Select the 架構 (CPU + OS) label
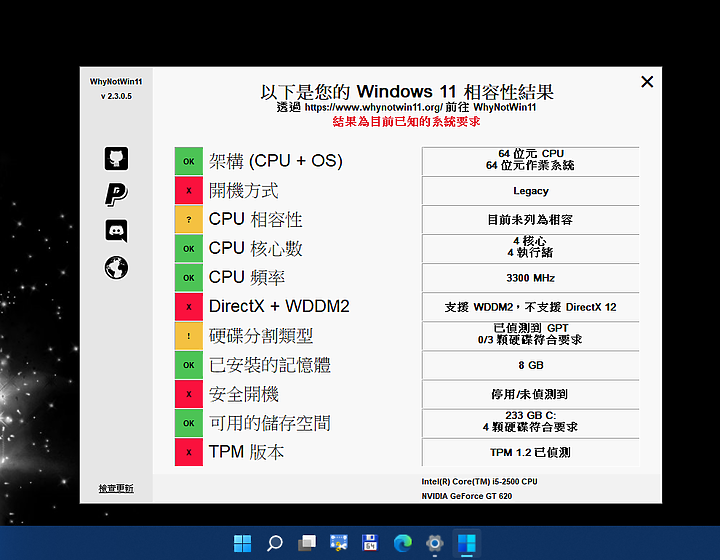This screenshot has width=720, height=560. [276, 161]
